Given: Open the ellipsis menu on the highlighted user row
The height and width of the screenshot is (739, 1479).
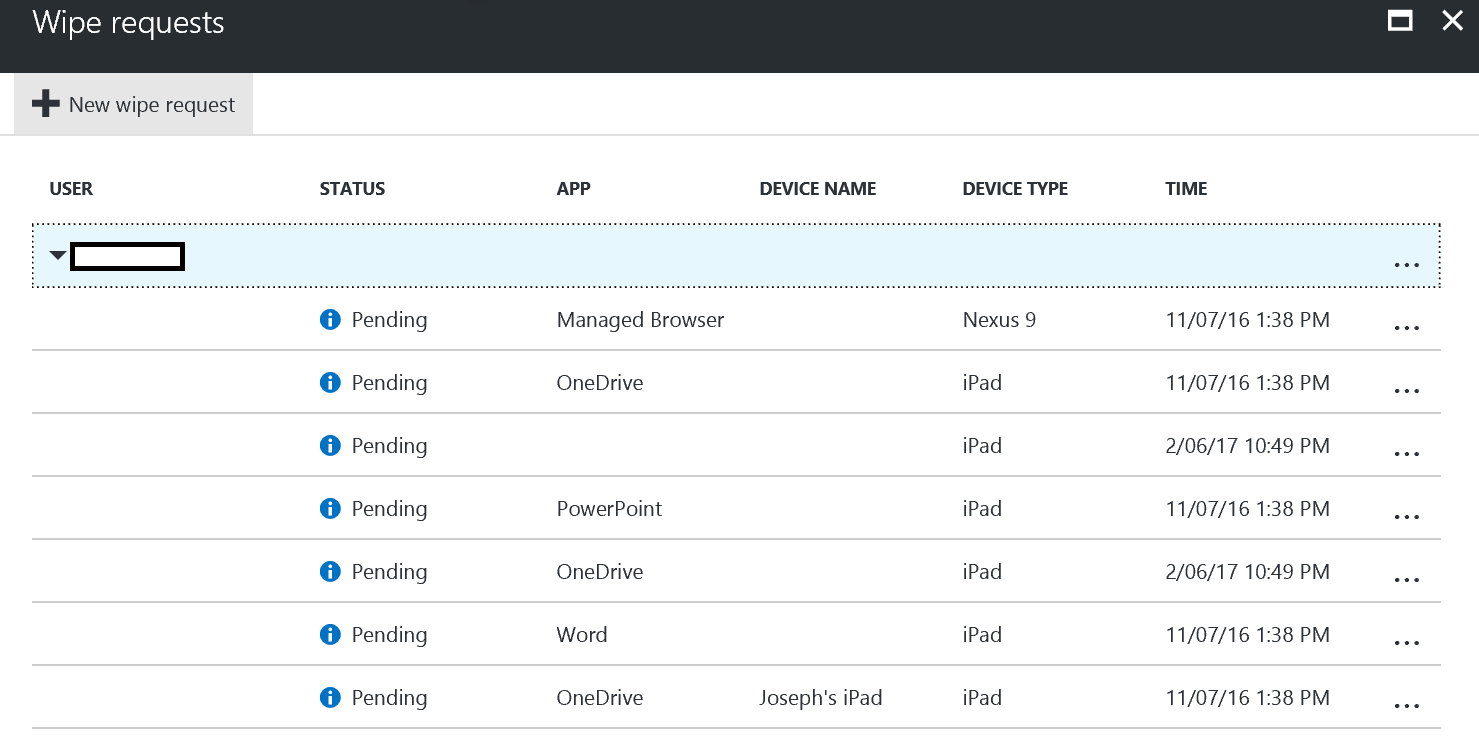Looking at the screenshot, I should tap(1407, 263).
